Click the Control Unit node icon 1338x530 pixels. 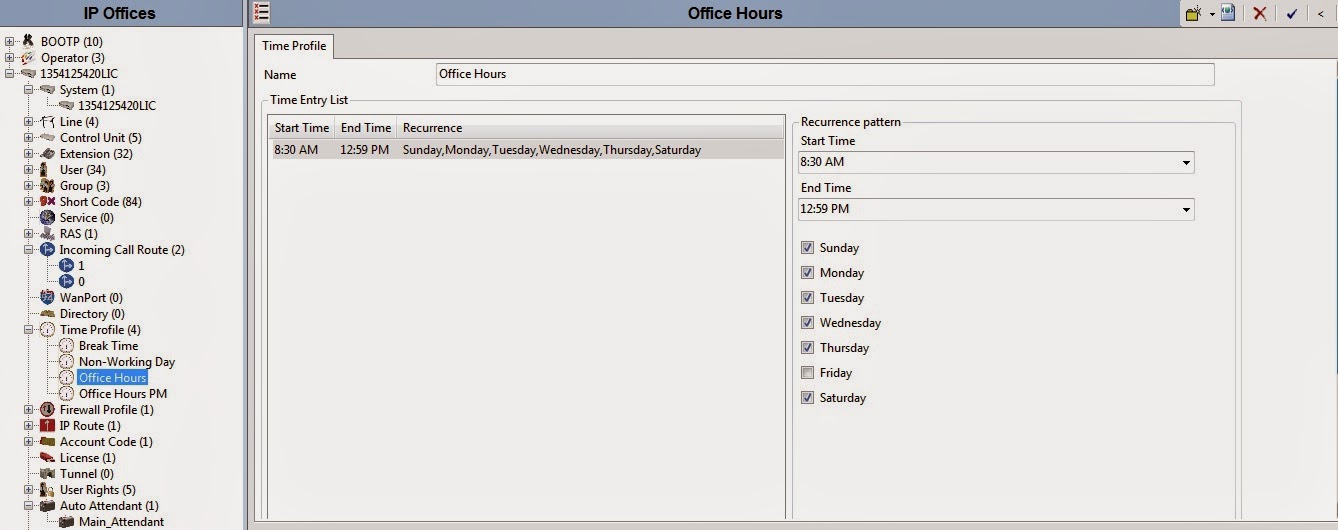click(47, 137)
